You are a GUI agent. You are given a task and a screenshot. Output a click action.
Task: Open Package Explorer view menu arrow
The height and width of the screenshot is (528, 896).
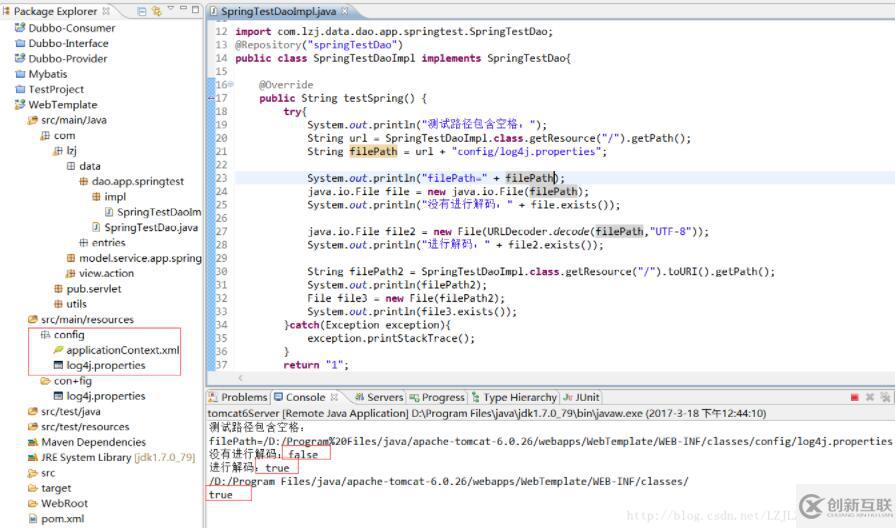[170, 11]
